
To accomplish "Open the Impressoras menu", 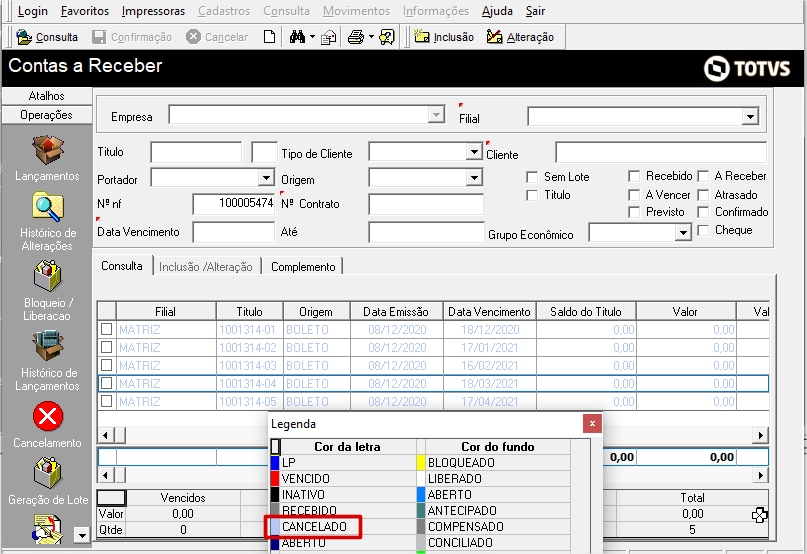I will click(x=153, y=11).
